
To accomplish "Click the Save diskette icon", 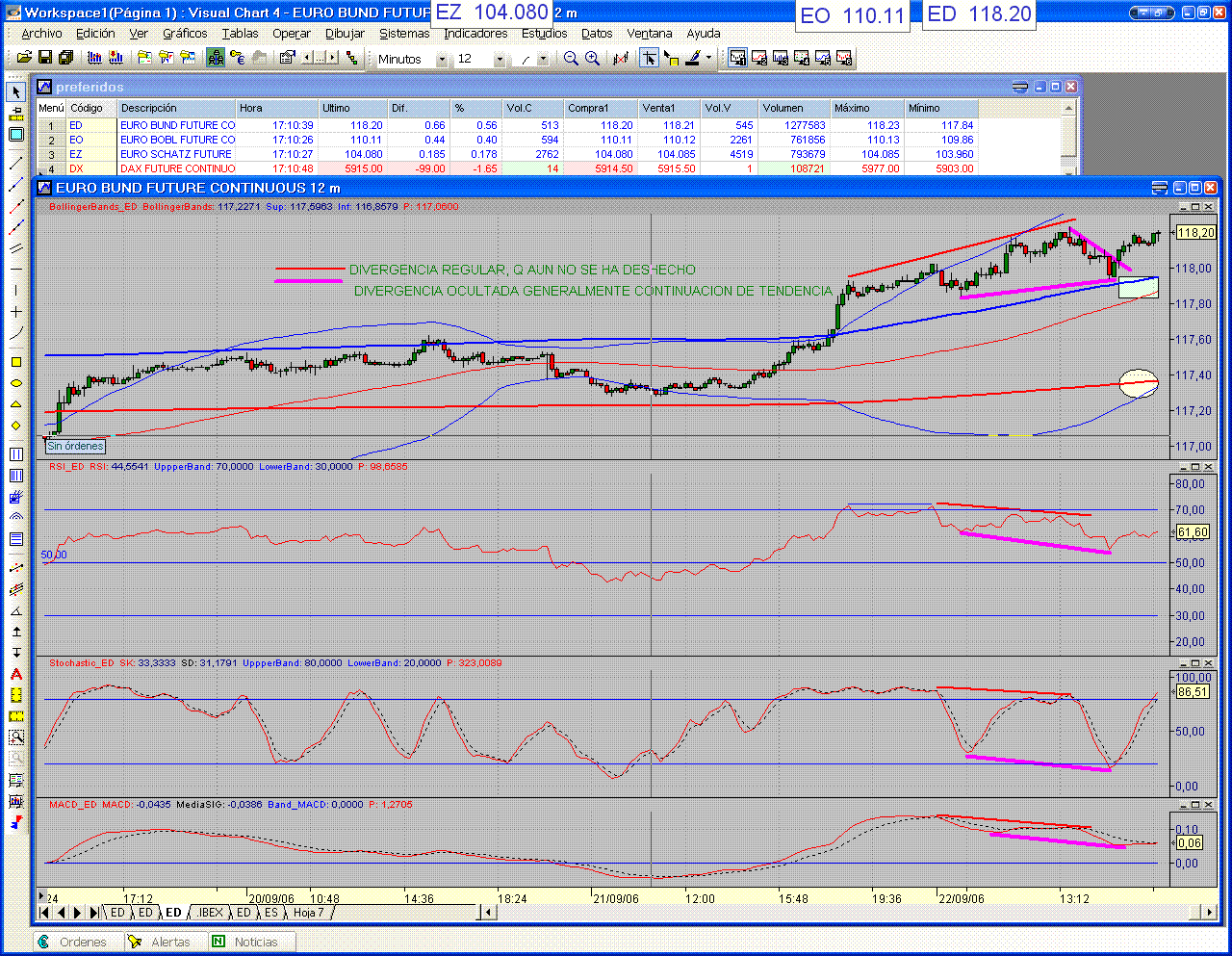I will 45,59.
